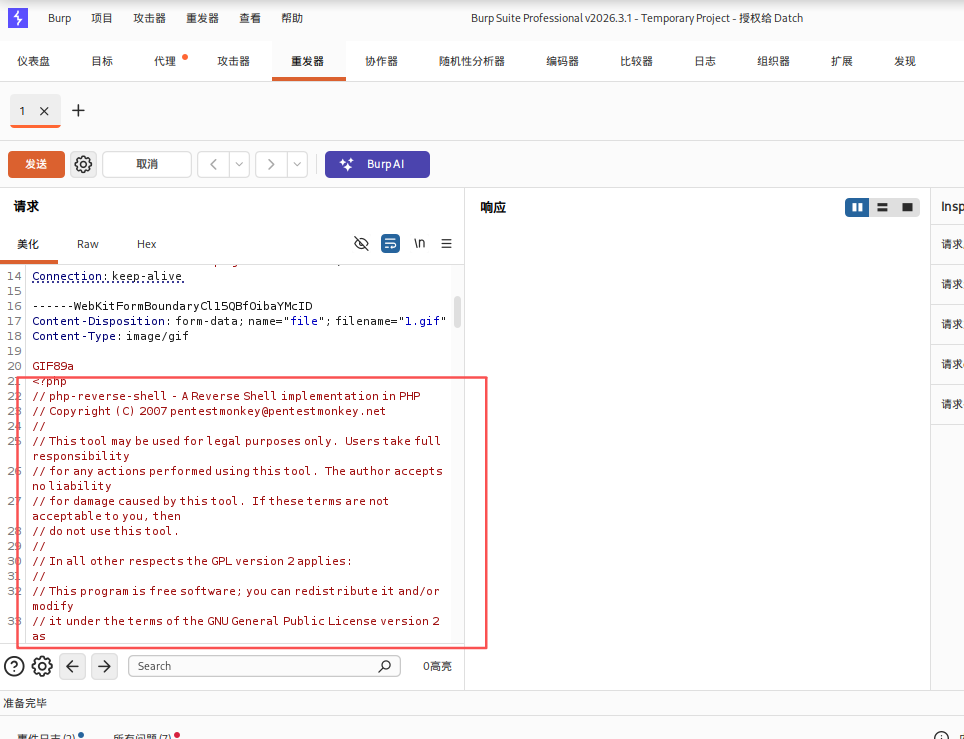Open search settings gear icon
The height and width of the screenshot is (739, 964).
click(42, 666)
